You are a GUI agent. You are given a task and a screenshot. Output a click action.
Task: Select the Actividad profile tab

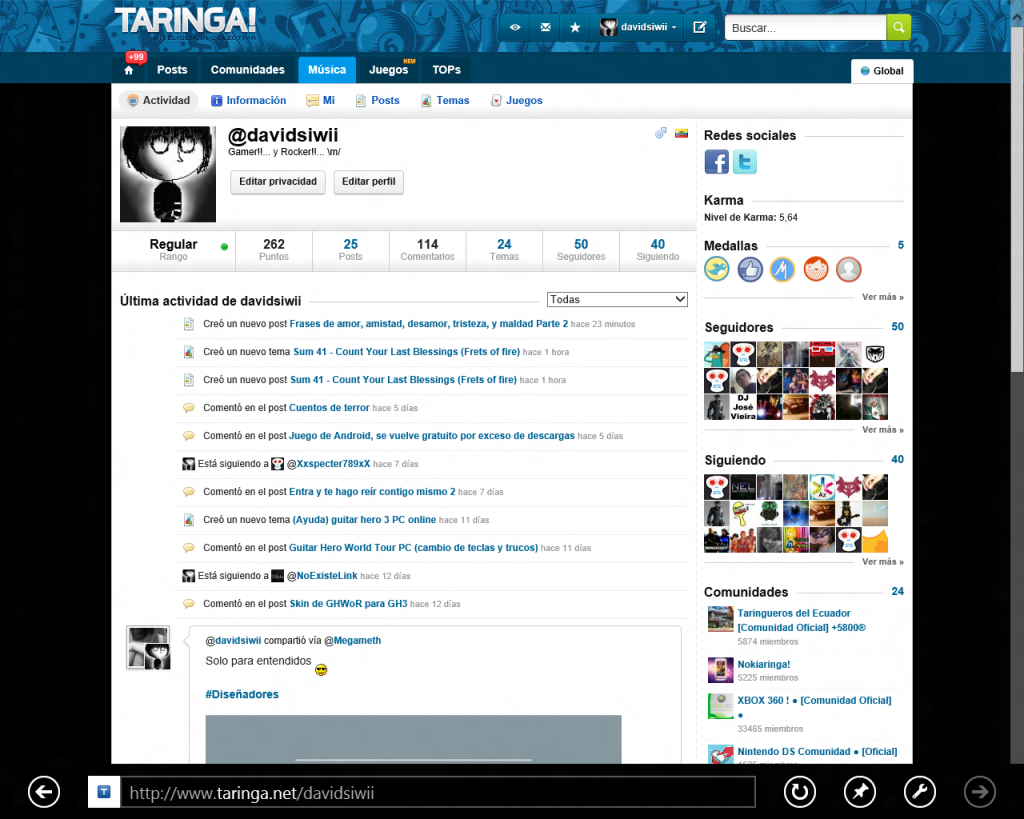[x=159, y=100]
